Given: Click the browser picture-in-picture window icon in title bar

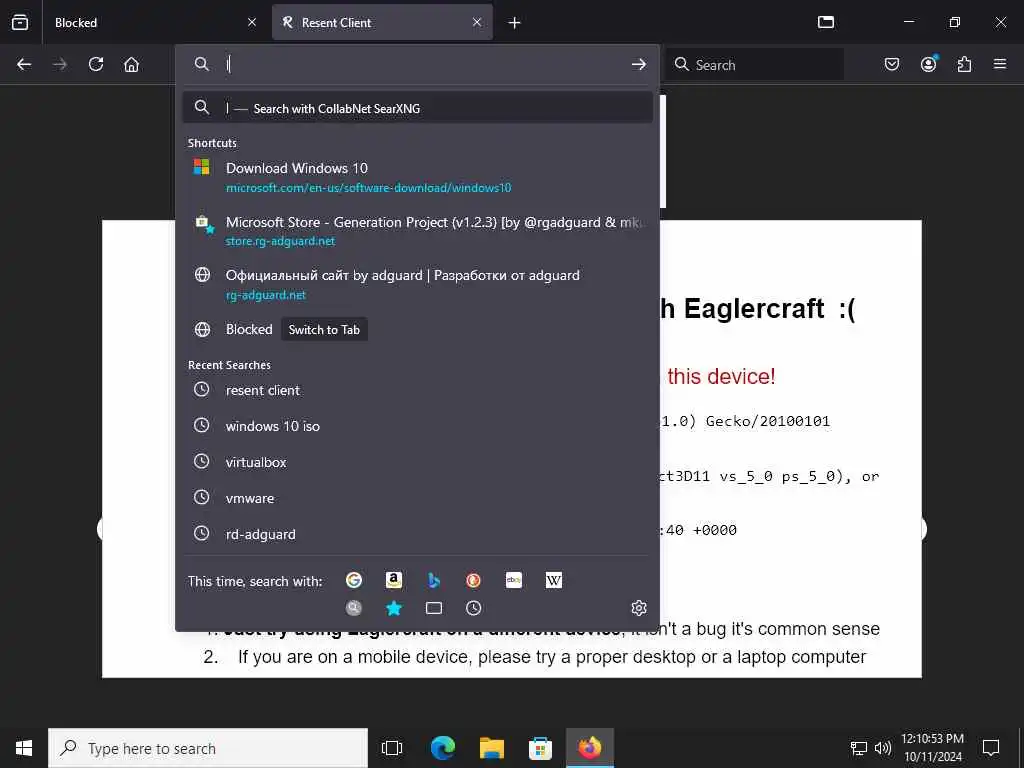Looking at the screenshot, I should click(826, 22).
